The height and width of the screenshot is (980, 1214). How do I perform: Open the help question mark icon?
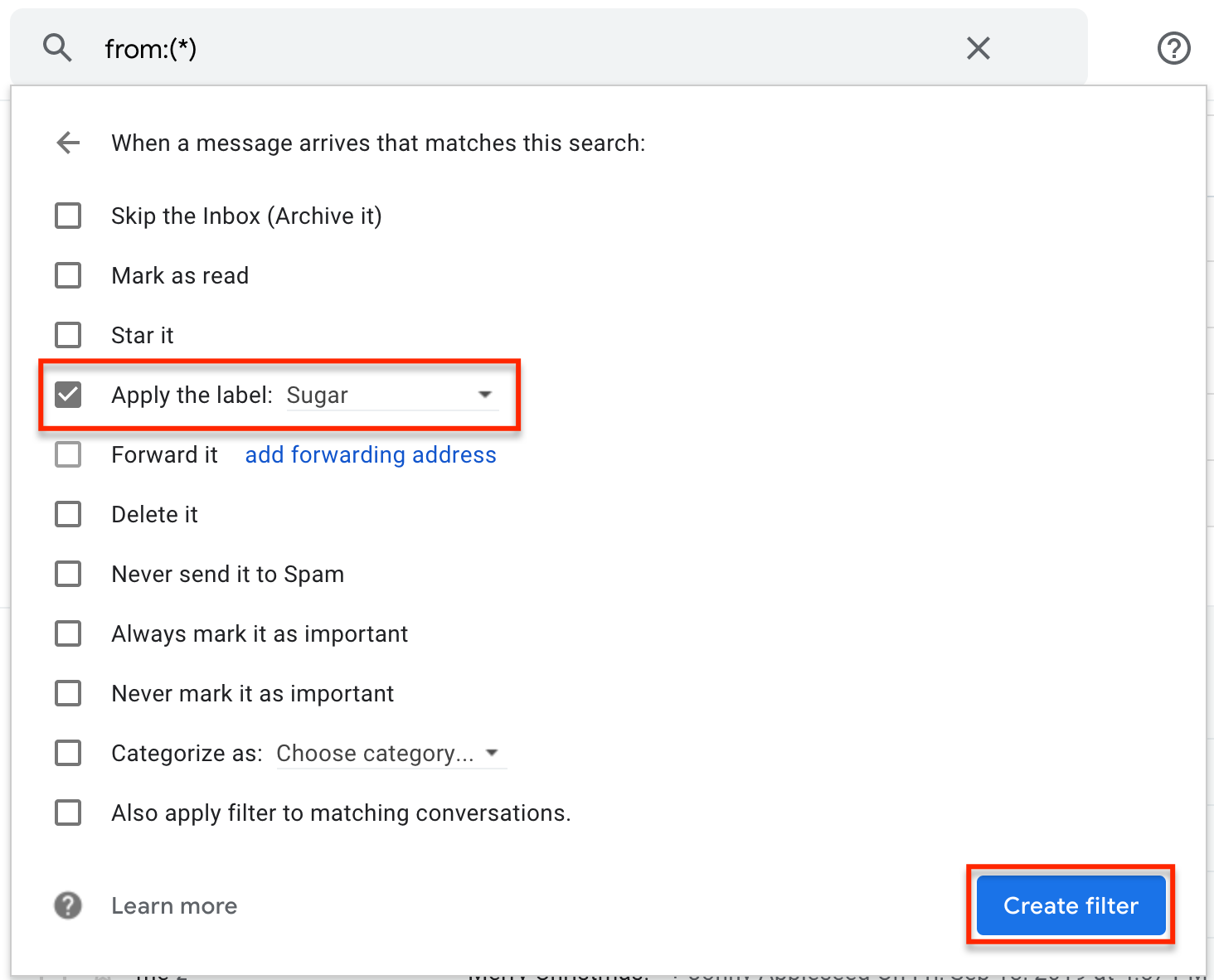[1173, 48]
